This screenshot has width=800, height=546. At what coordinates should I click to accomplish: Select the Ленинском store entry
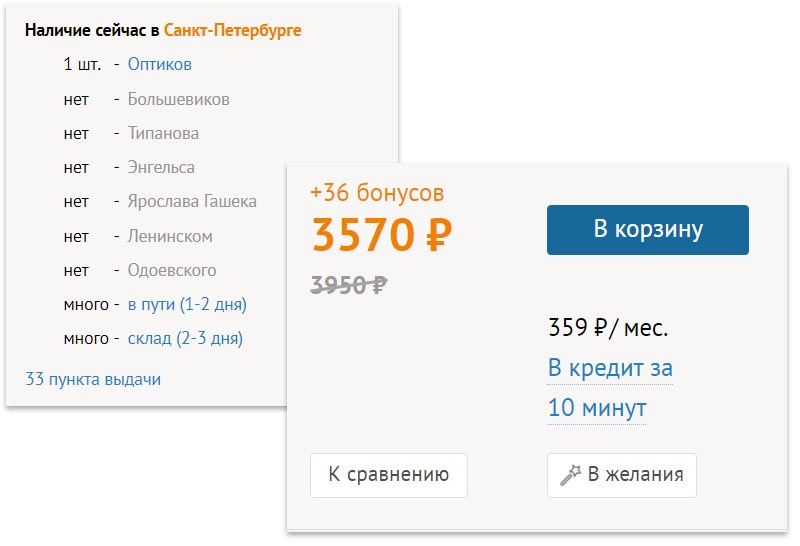pos(170,236)
